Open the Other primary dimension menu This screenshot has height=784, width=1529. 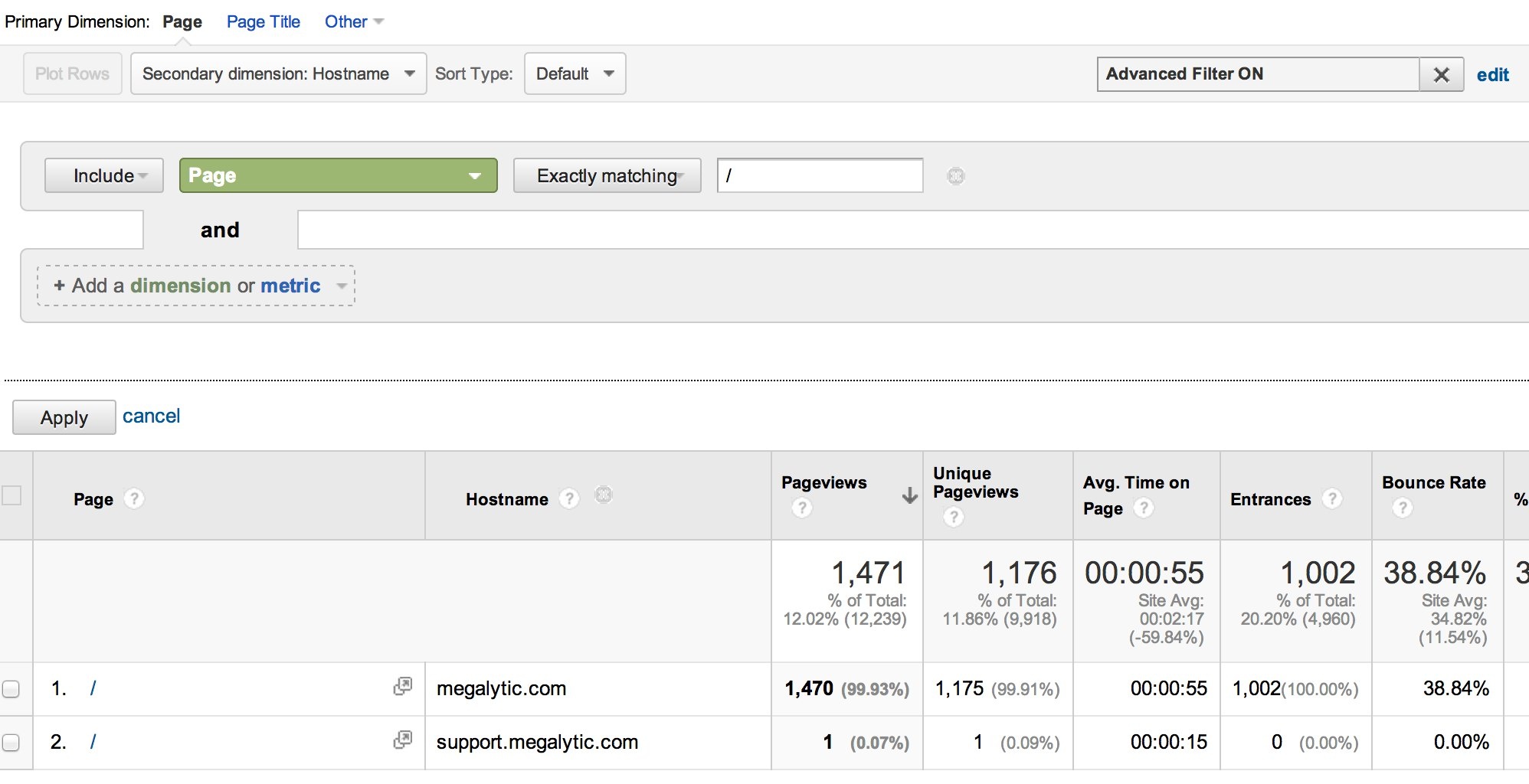(353, 22)
